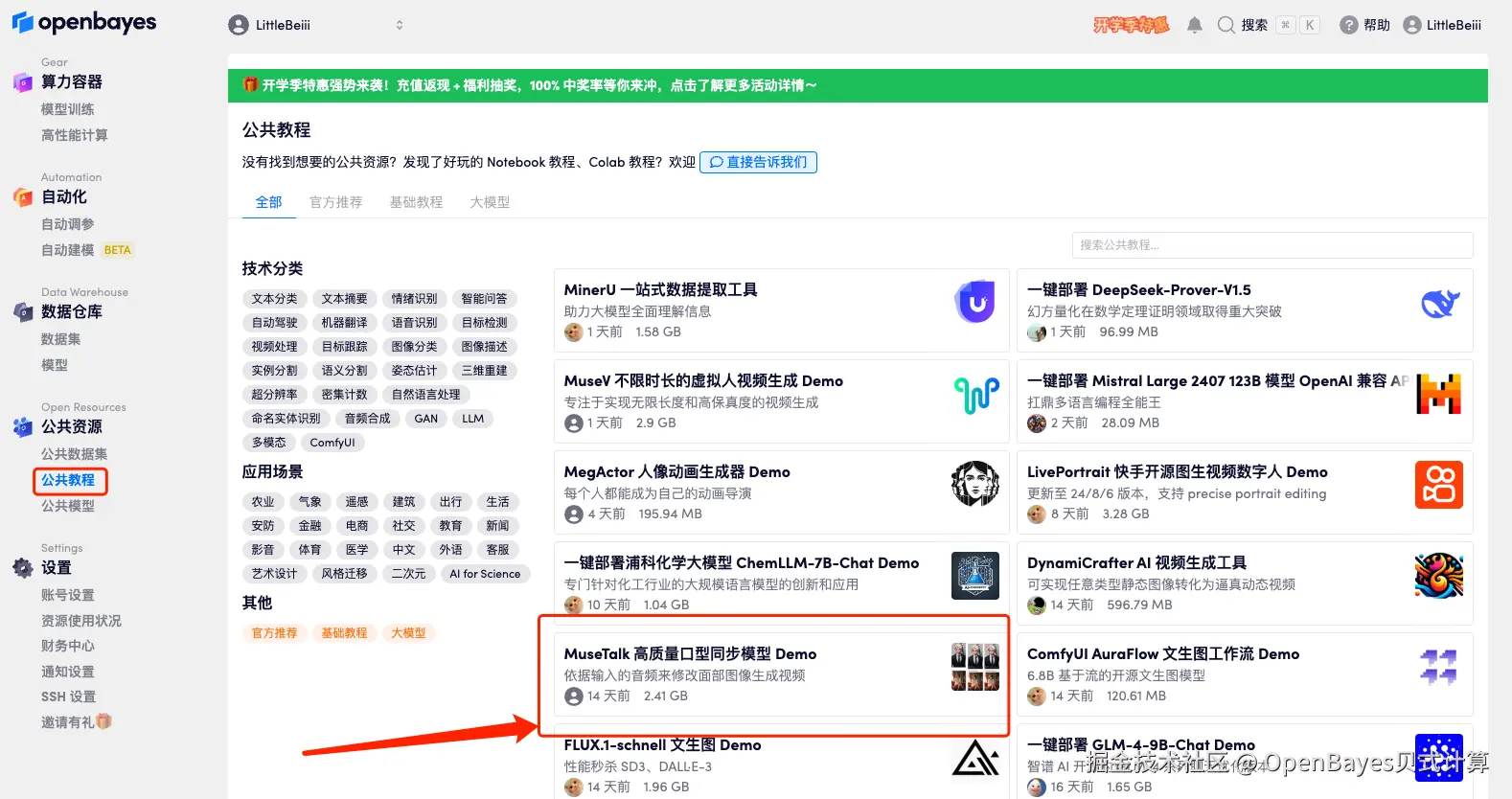Select the 自动驾驶 tag
Viewport: 1512px width, 799px height.
(x=275, y=323)
